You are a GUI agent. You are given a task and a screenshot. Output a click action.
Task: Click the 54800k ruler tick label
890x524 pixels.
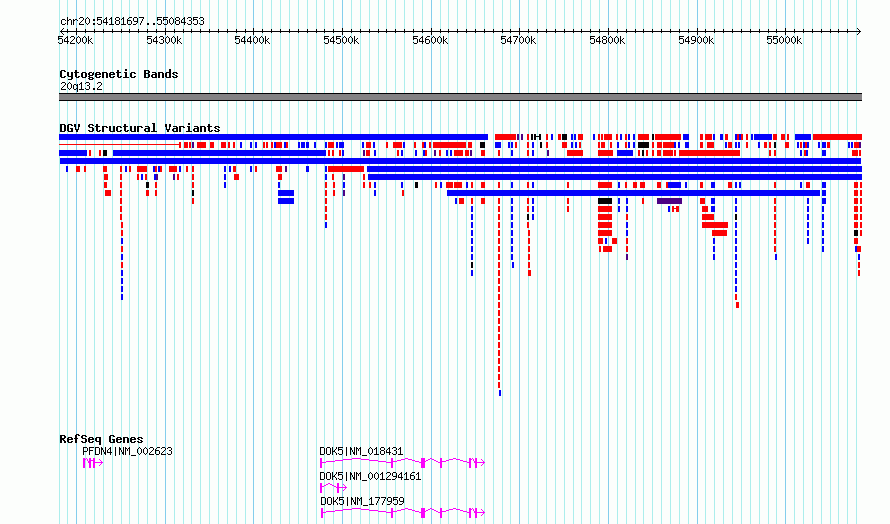(x=607, y=40)
